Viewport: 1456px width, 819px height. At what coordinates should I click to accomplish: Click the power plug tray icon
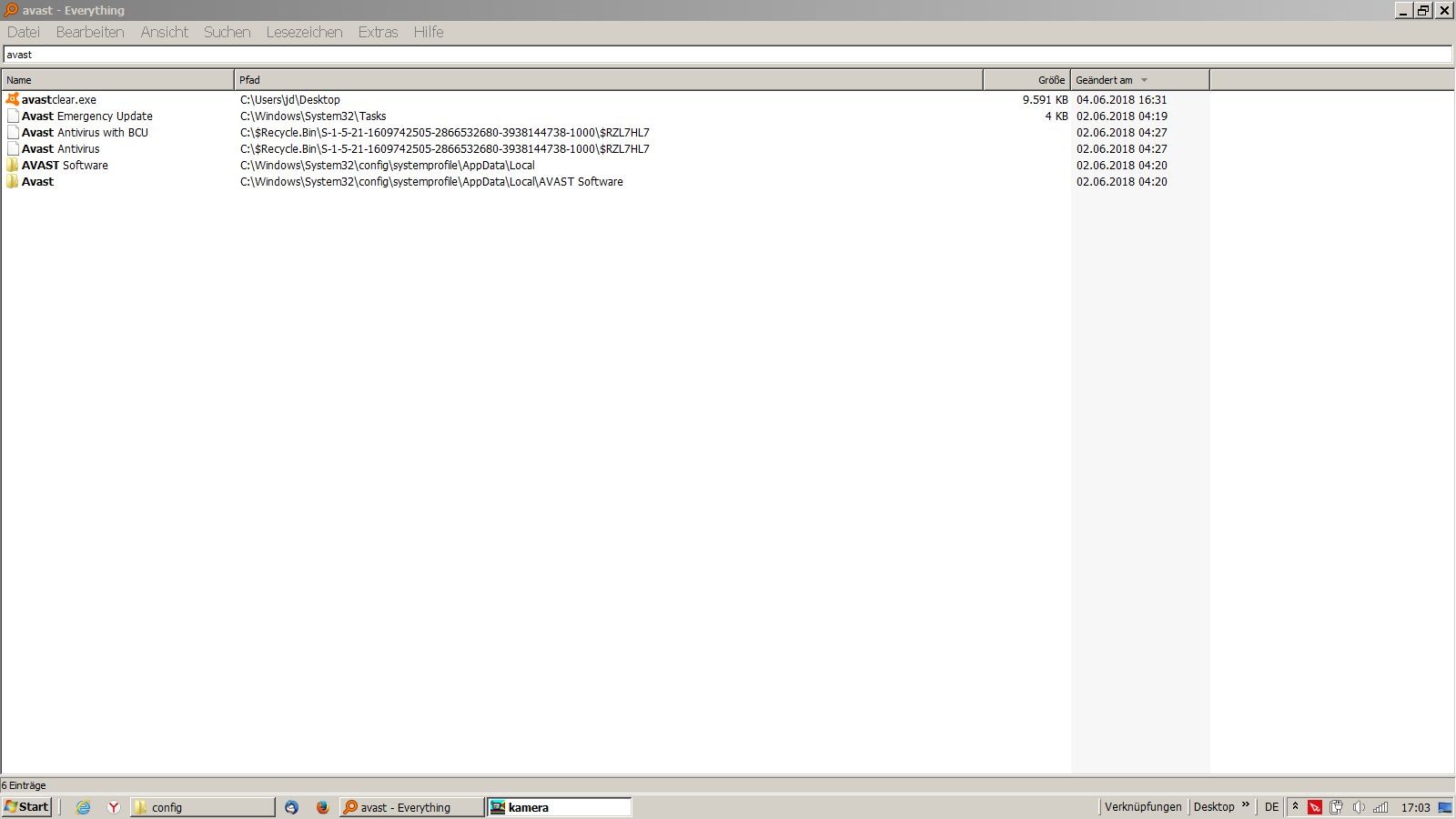1336,807
